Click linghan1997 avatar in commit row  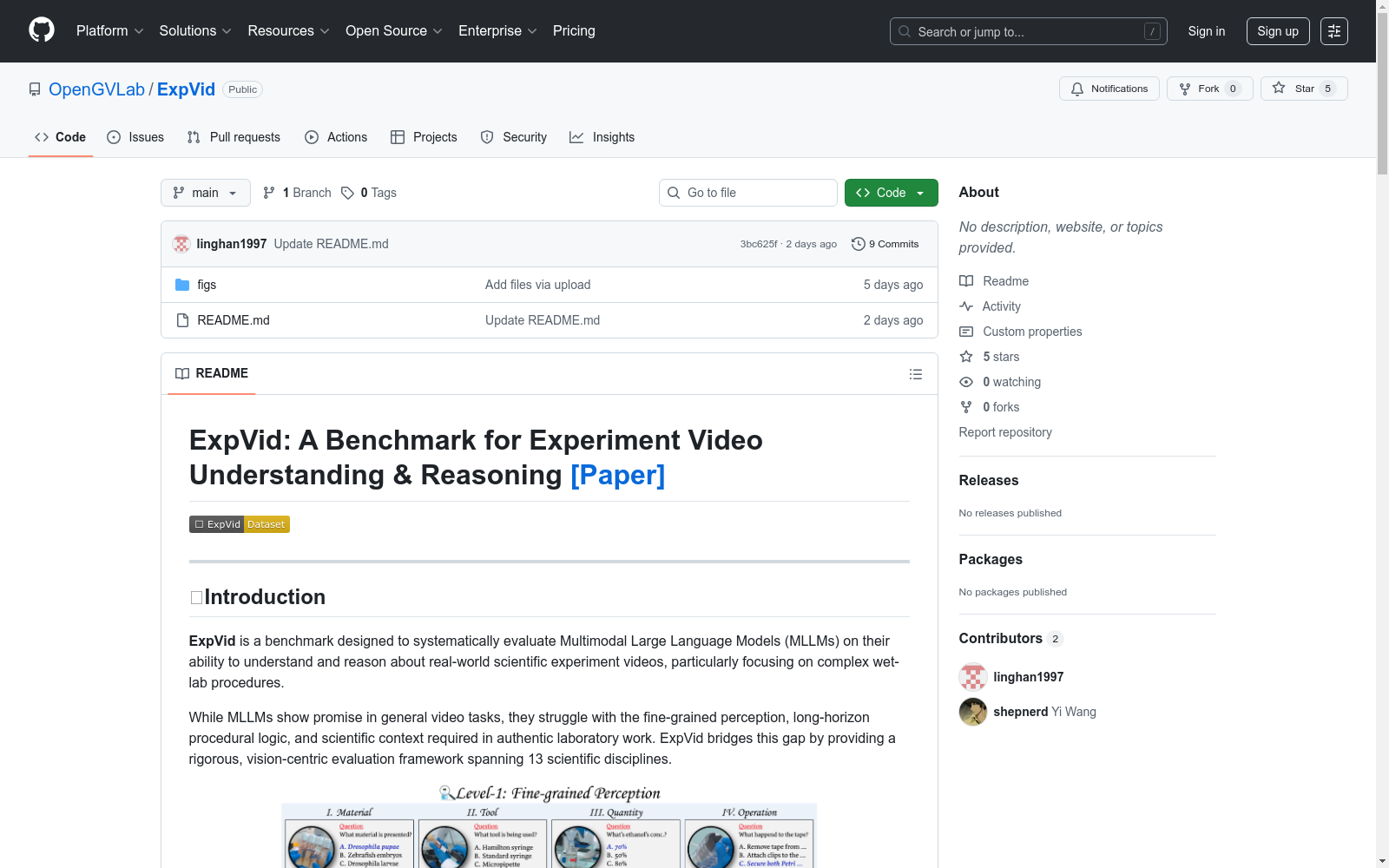(181, 244)
